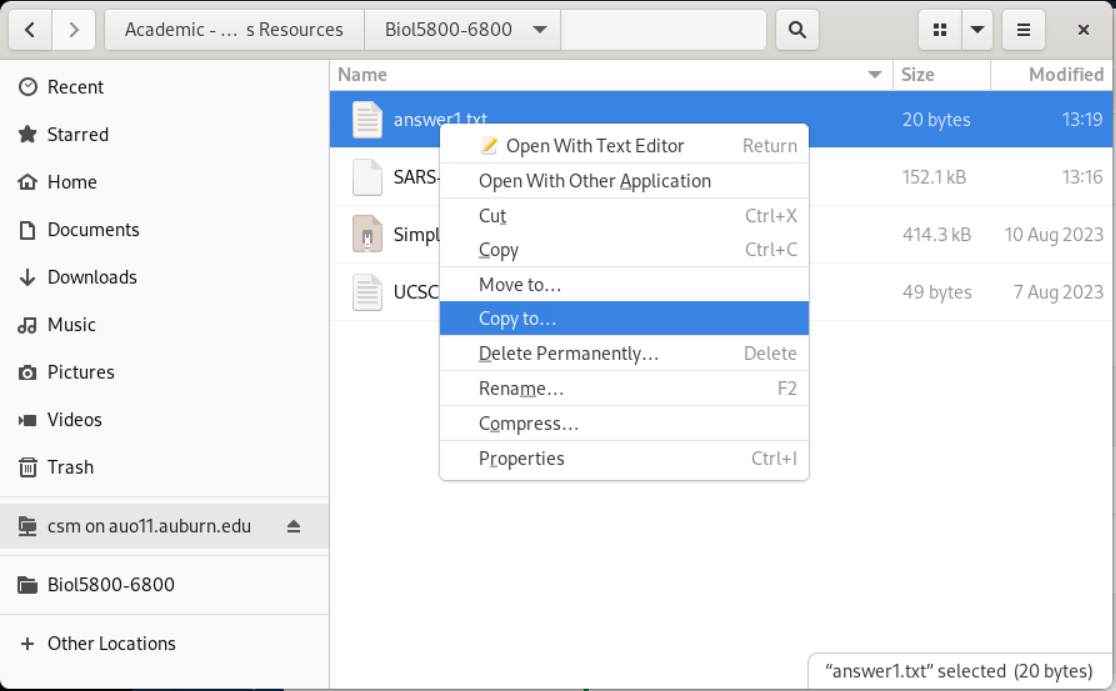Image resolution: width=1116 pixels, height=691 pixels.
Task: Choose Rename… in context menu
Action: pos(624,389)
